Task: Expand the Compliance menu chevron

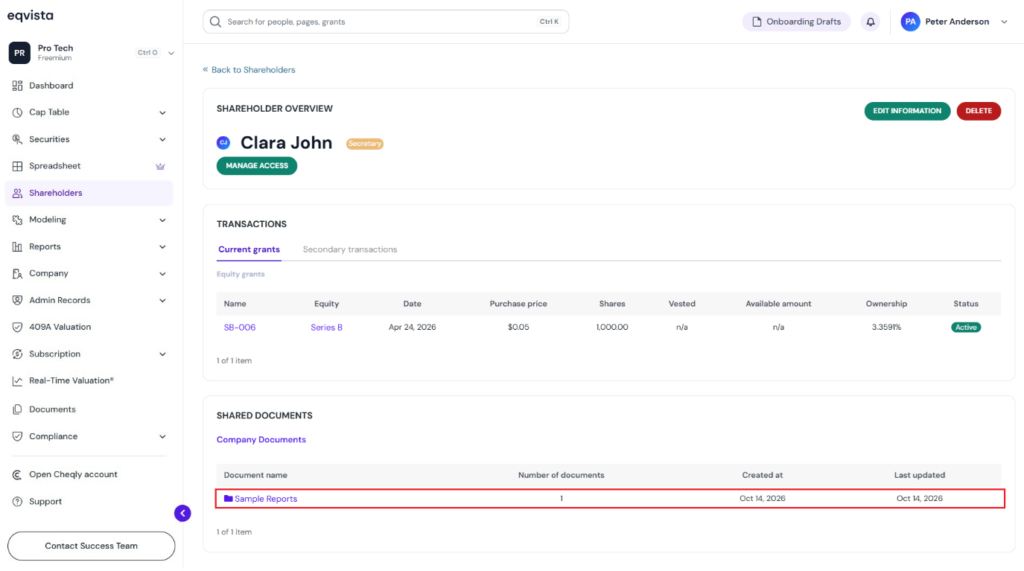Action: [163, 436]
